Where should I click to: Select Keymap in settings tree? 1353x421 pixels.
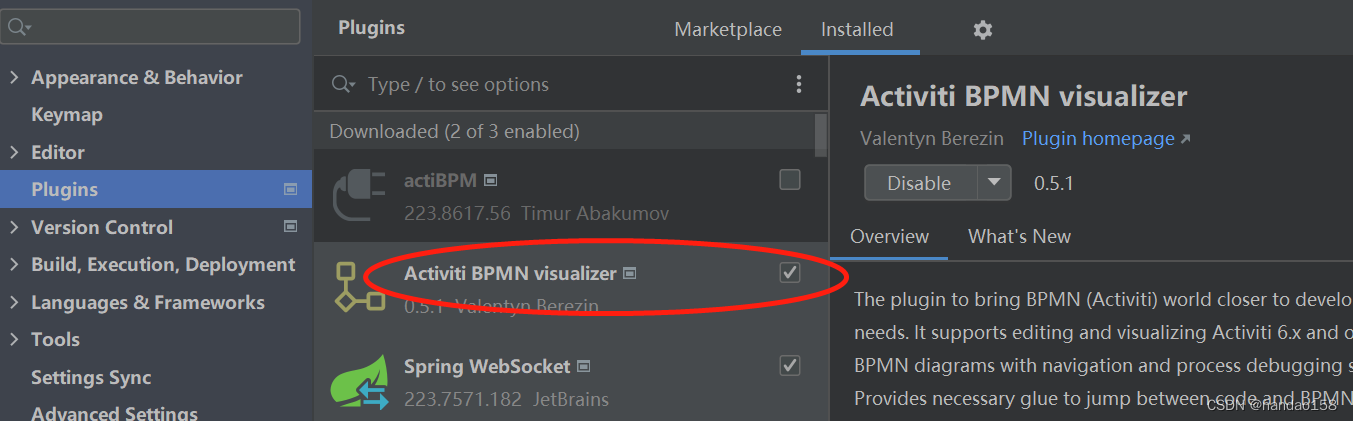coord(67,114)
